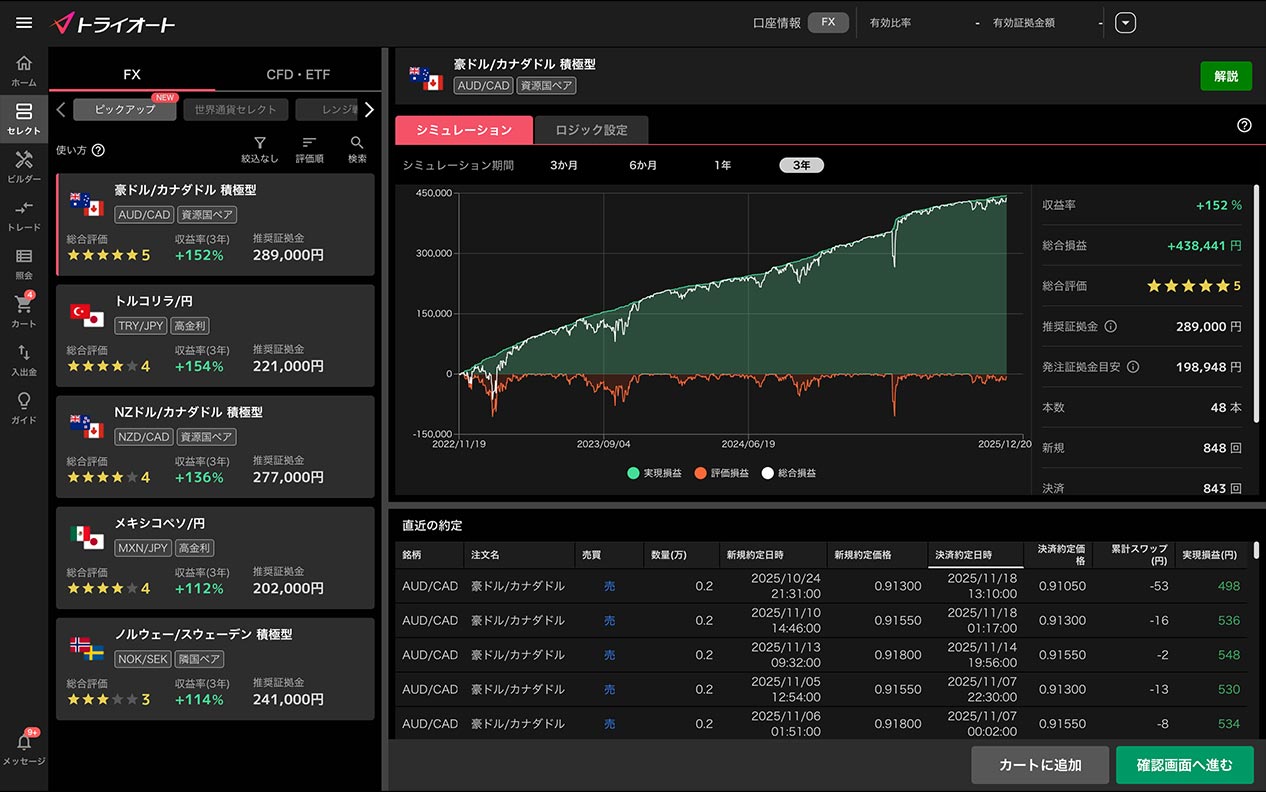Open the ガイド lightbulb icon
This screenshot has width=1266, height=792.
tap(24, 407)
